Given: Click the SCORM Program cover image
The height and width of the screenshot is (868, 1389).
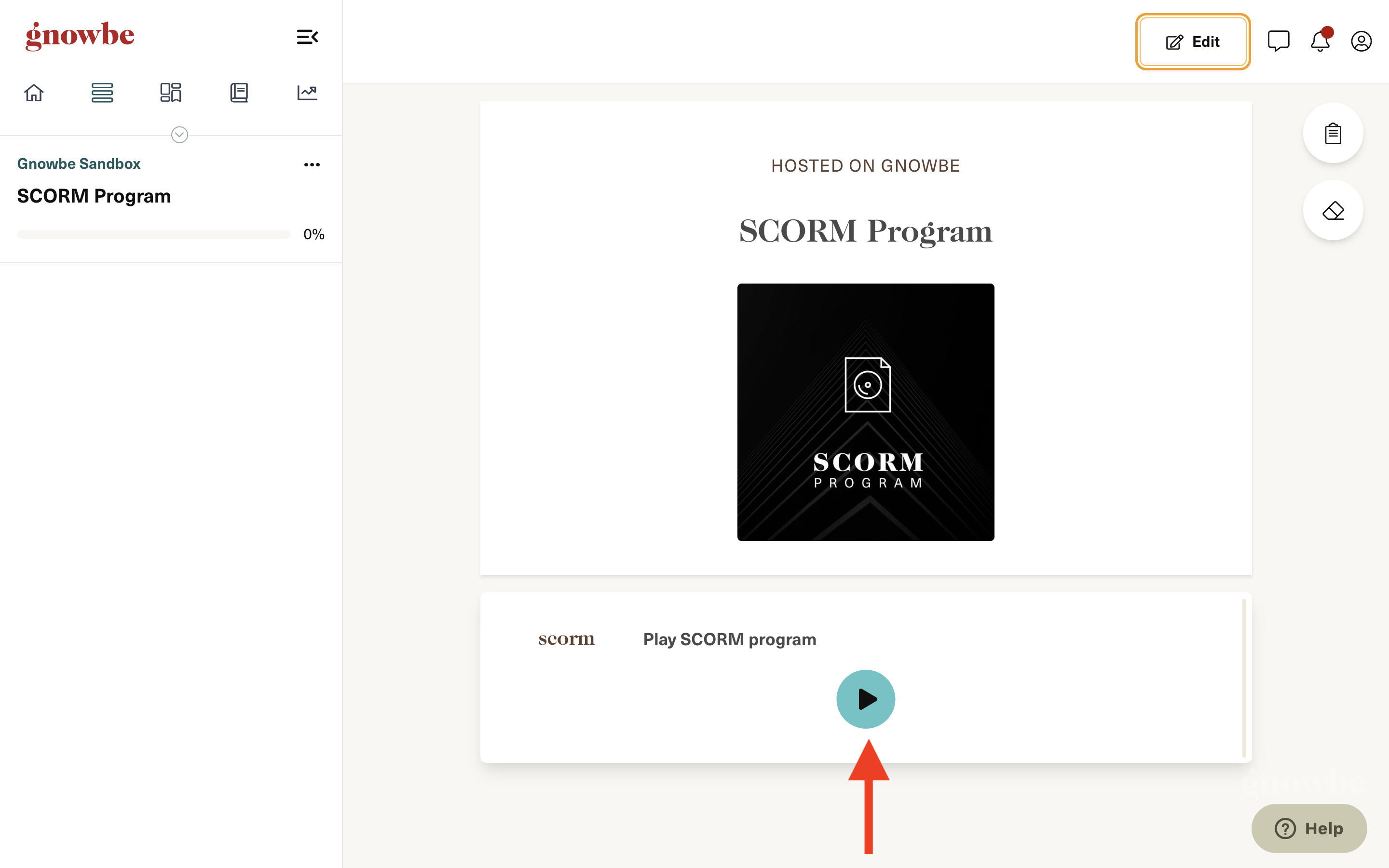Looking at the screenshot, I should click(866, 412).
